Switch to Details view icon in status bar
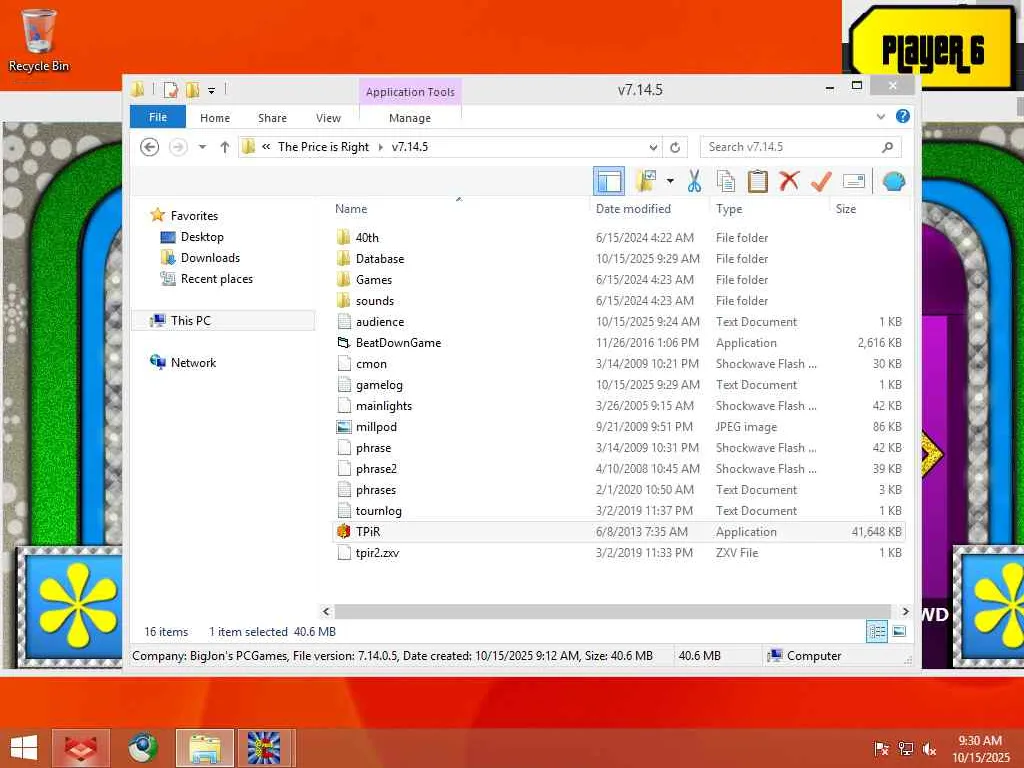Image resolution: width=1024 pixels, height=768 pixels. coord(876,632)
